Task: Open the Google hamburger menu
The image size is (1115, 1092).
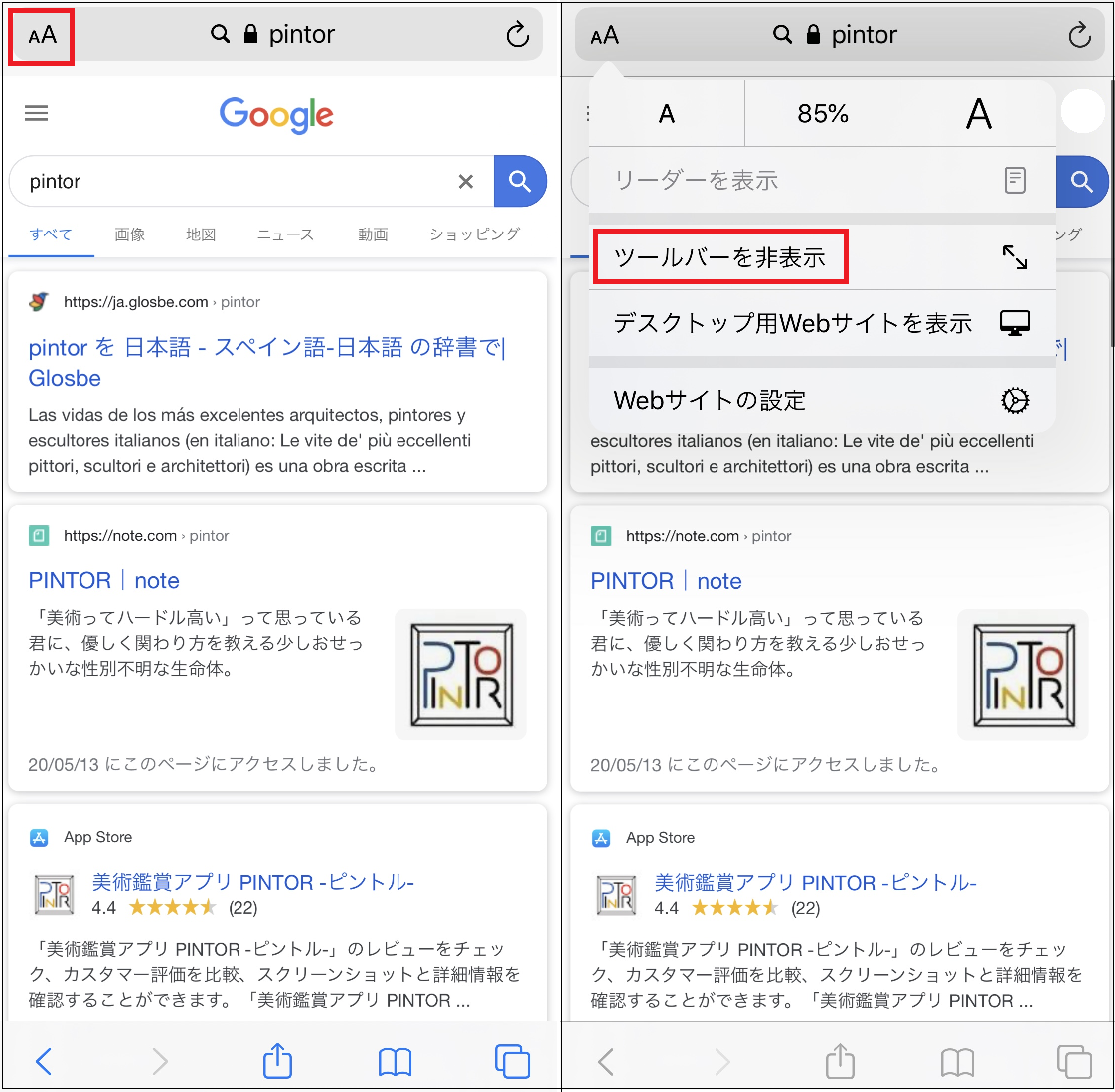Action: point(37,113)
